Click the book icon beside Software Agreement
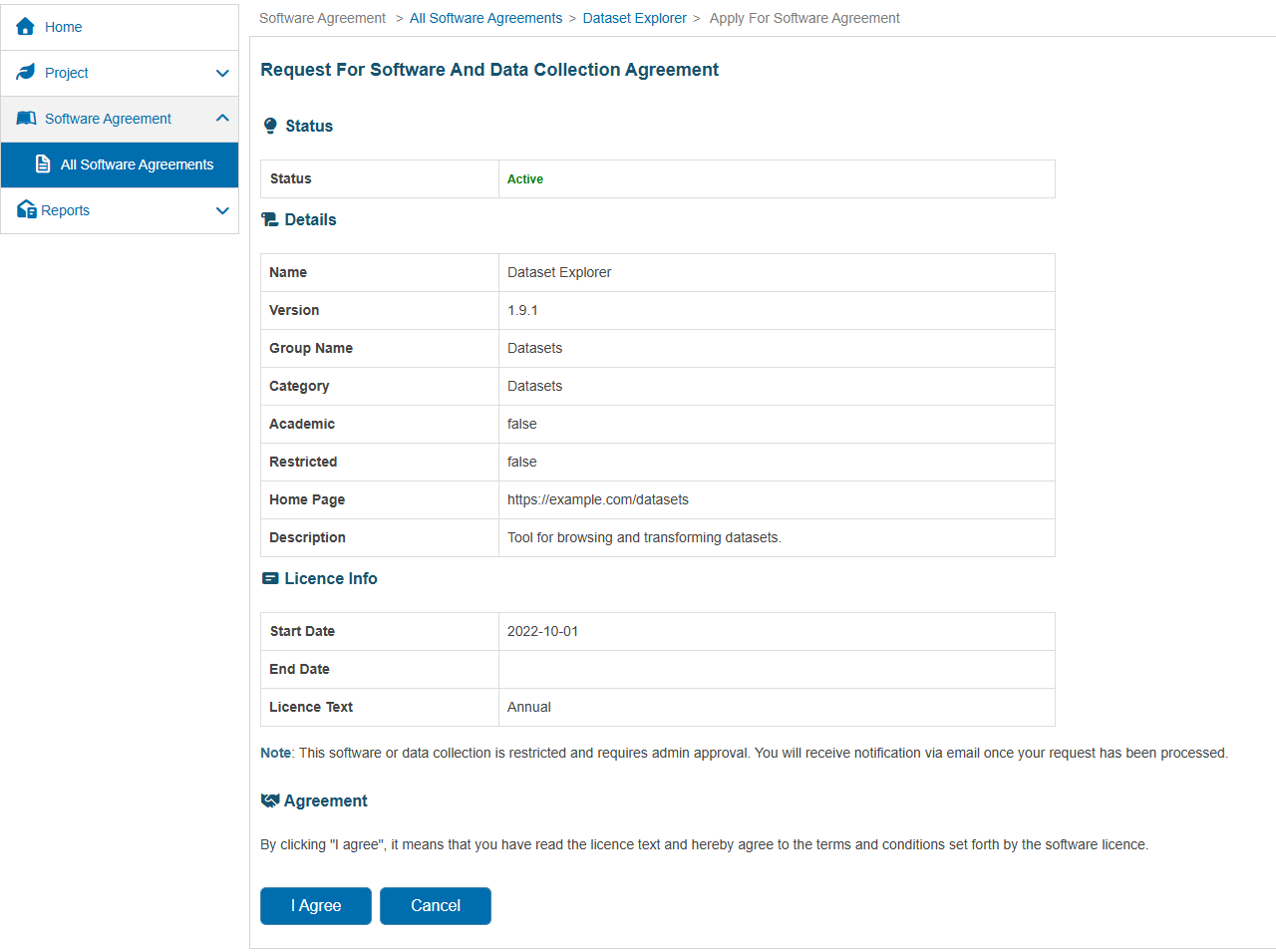 pos(25,119)
